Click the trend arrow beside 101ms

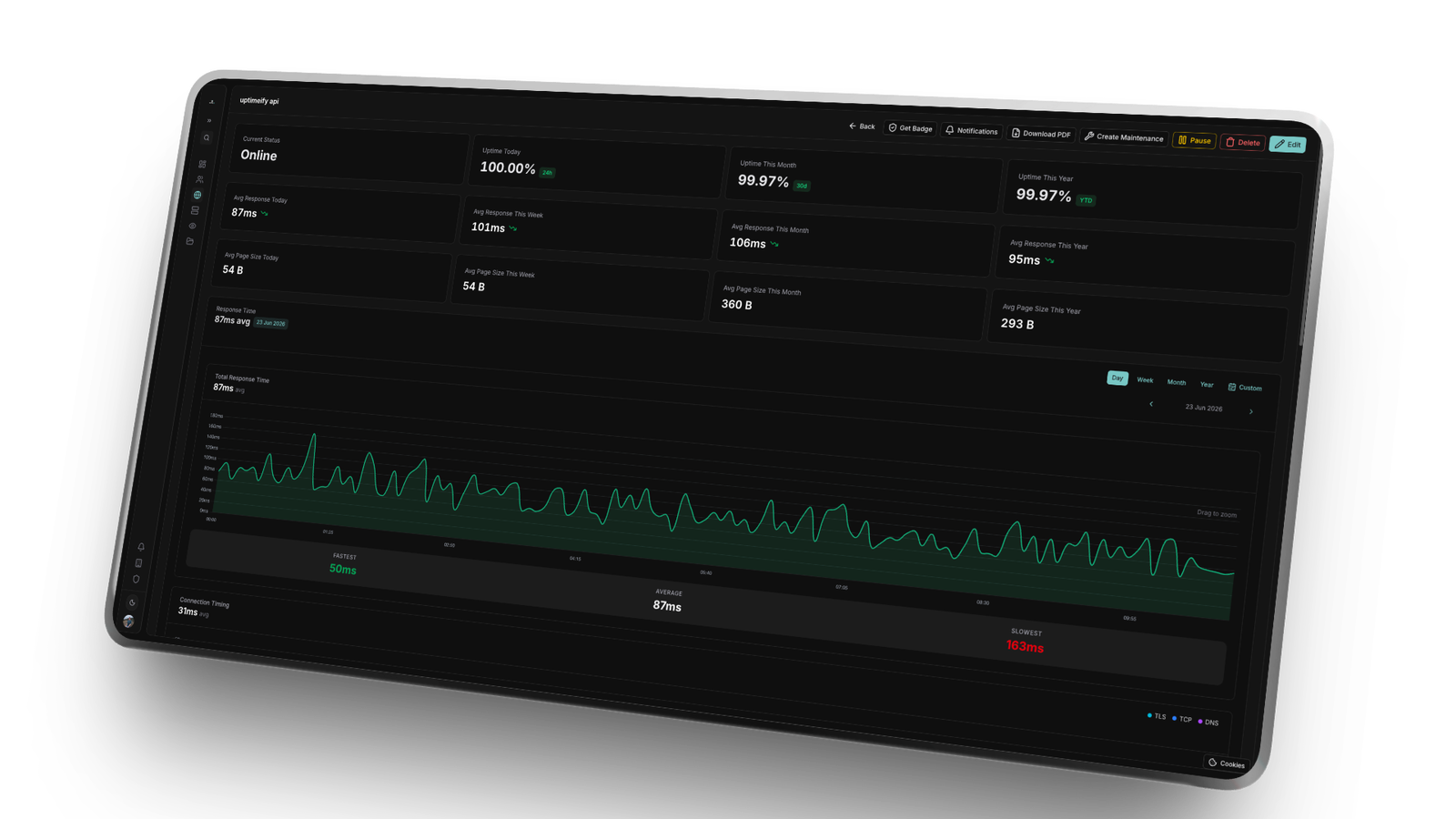click(x=513, y=229)
